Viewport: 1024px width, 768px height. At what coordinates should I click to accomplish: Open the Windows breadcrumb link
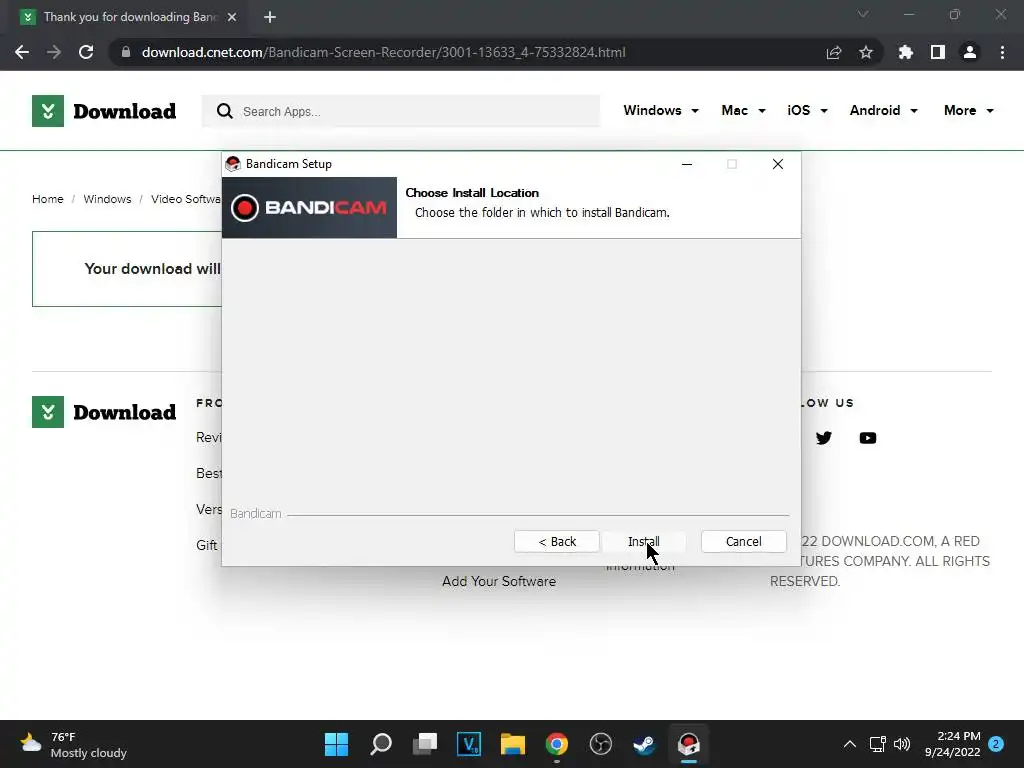107,199
